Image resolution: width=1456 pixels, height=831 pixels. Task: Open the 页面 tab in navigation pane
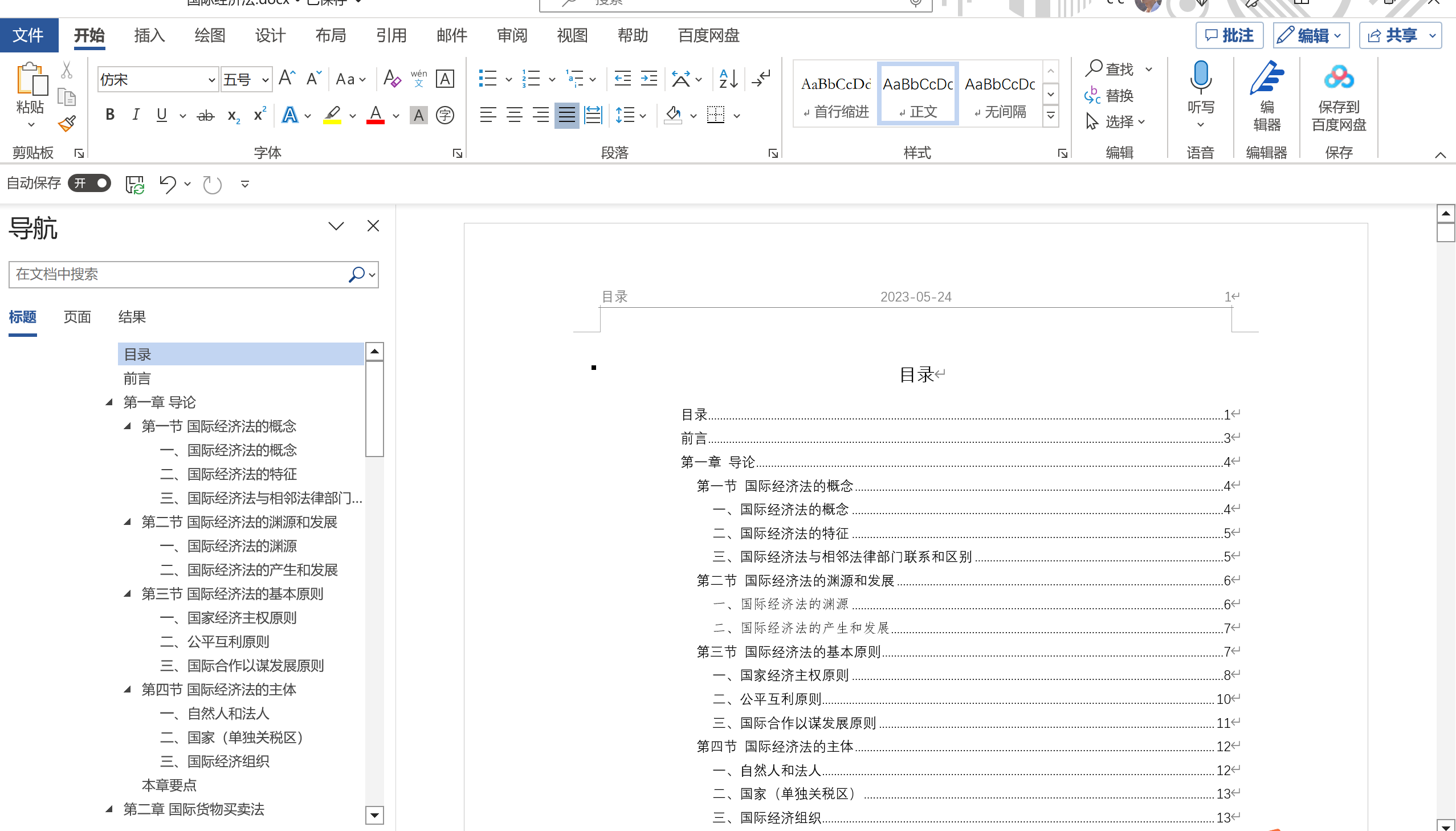click(78, 317)
